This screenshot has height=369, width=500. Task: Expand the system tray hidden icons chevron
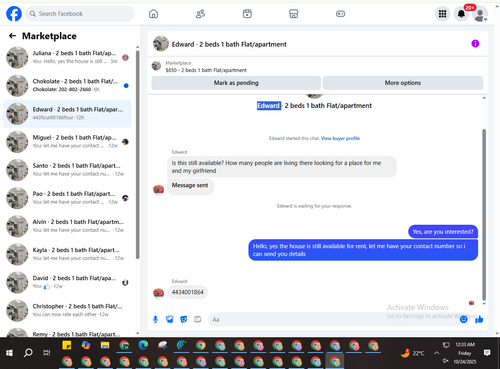click(436, 353)
